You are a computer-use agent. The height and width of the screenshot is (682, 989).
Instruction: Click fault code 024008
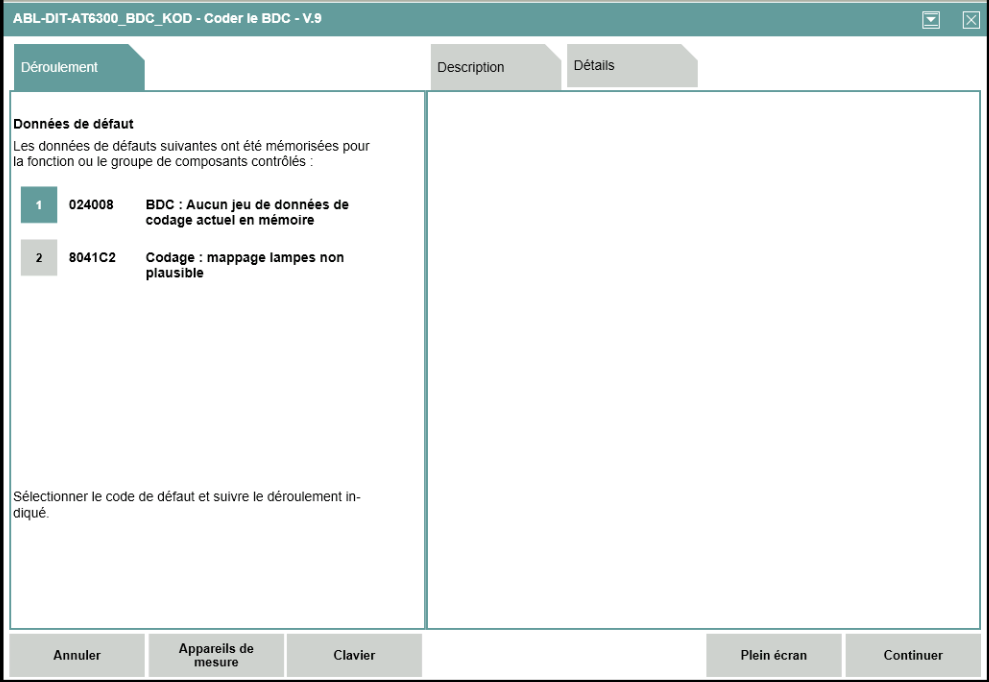[x=91, y=204]
